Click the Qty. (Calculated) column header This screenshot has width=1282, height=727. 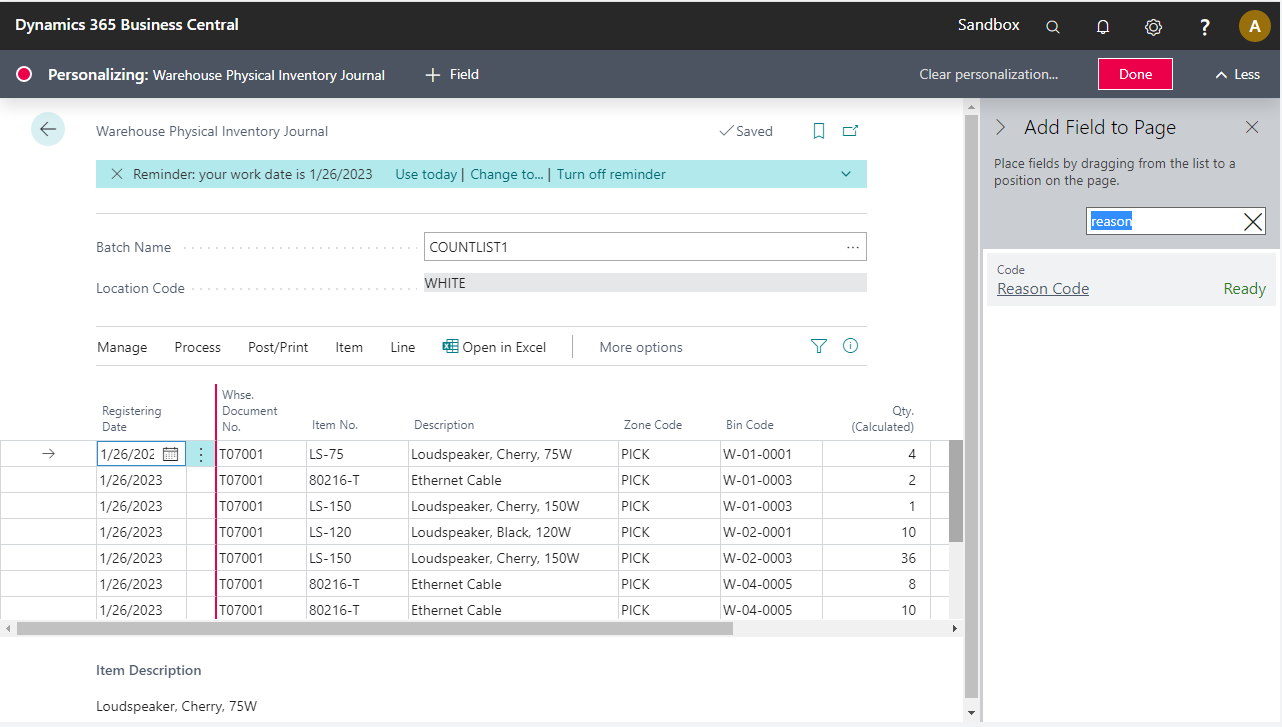[x=883, y=418]
